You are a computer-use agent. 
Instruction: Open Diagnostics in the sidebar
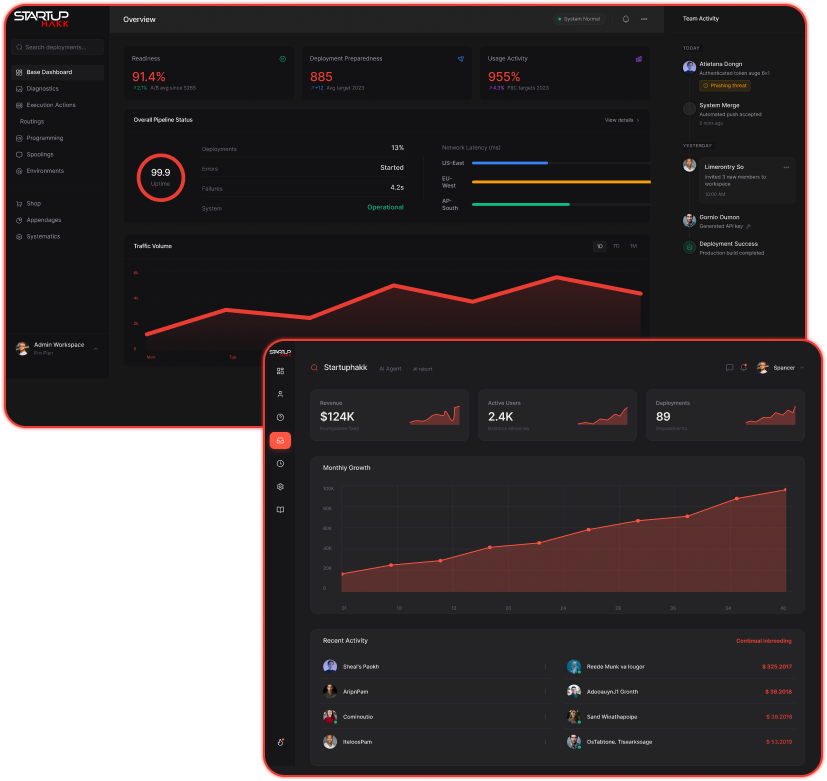(42, 89)
